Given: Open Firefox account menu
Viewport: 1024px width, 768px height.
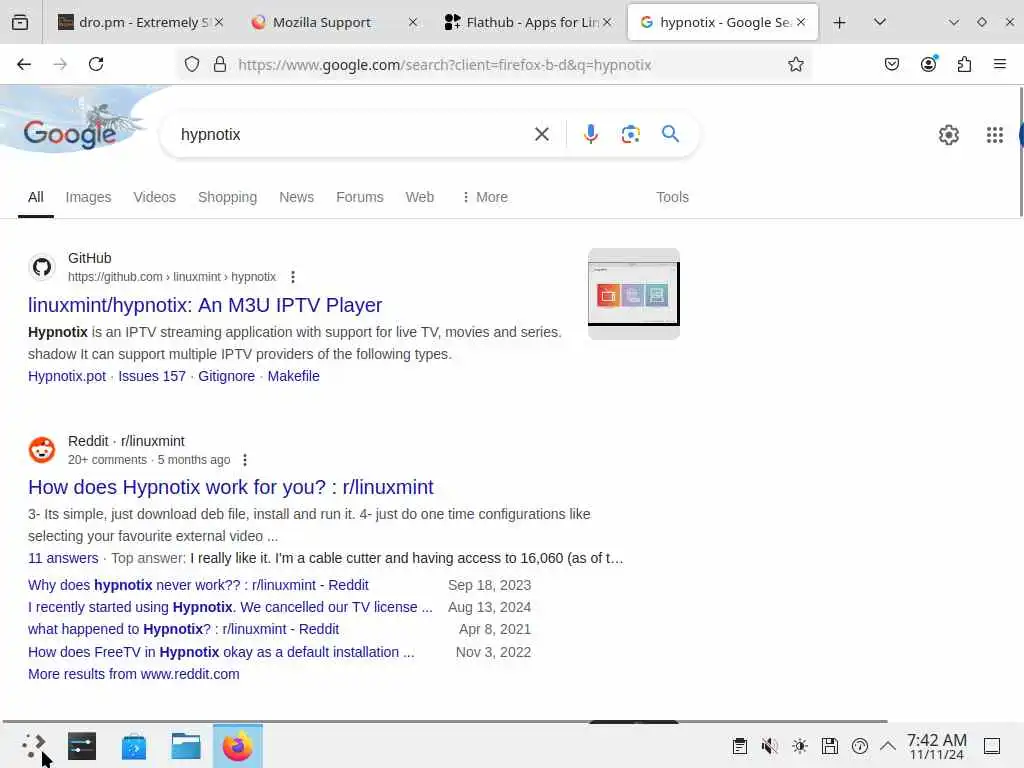Looking at the screenshot, I should [928, 63].
